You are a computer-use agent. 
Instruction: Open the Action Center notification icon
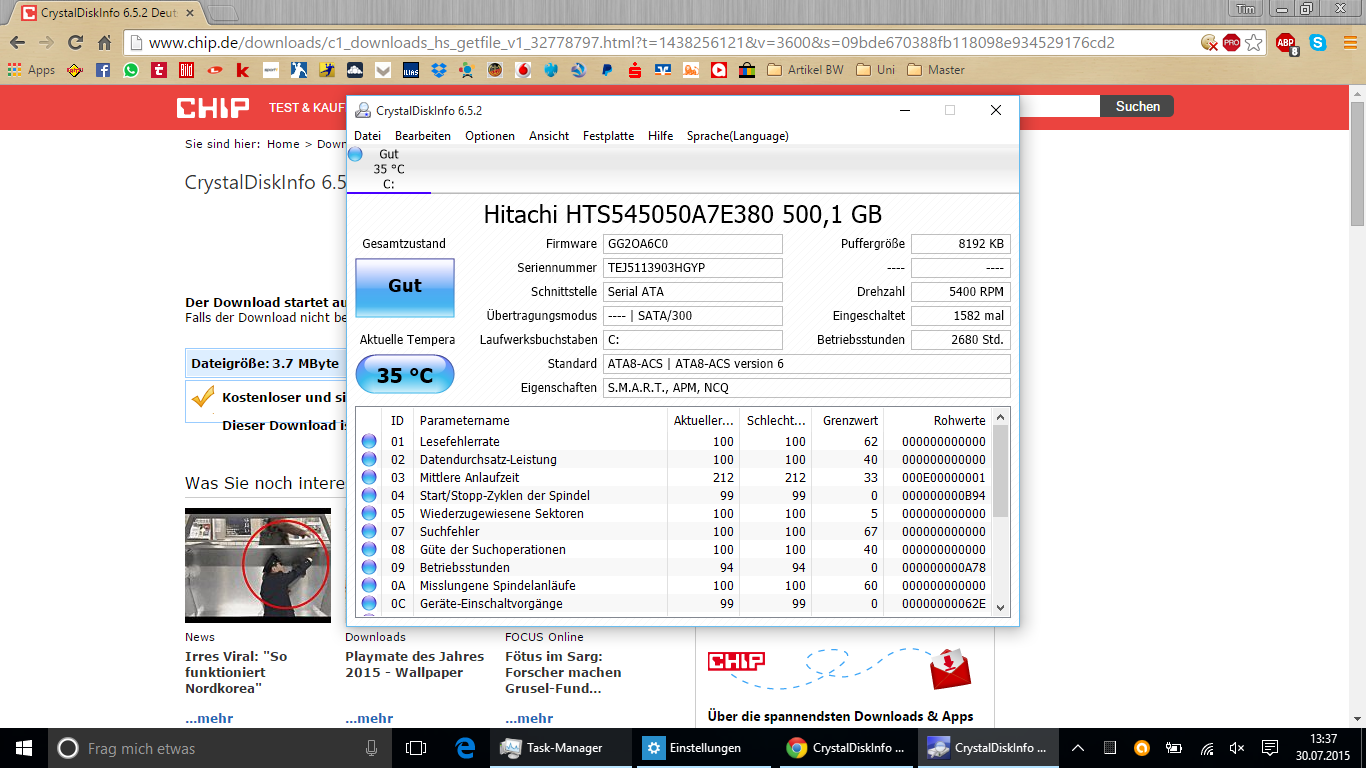click(x=1270, y=748)
